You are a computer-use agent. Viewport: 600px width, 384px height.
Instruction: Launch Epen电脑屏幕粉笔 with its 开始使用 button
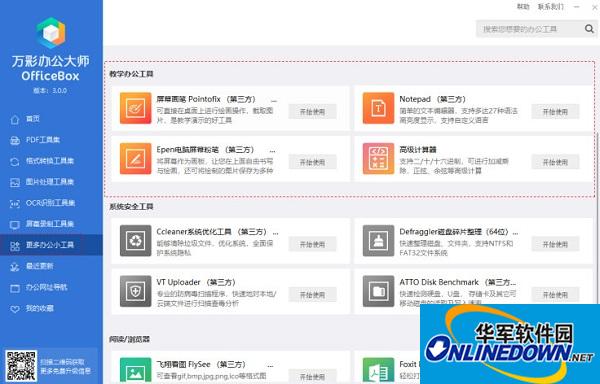312,162
